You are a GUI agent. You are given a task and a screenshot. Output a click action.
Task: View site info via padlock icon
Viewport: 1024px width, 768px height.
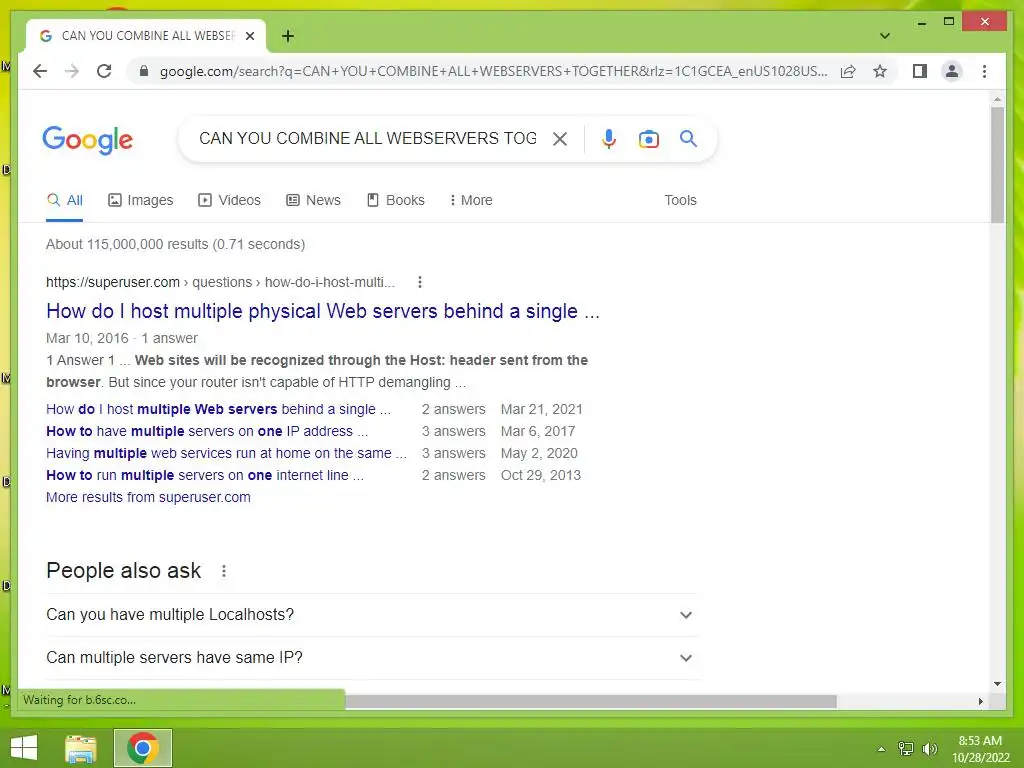point(144,71)
